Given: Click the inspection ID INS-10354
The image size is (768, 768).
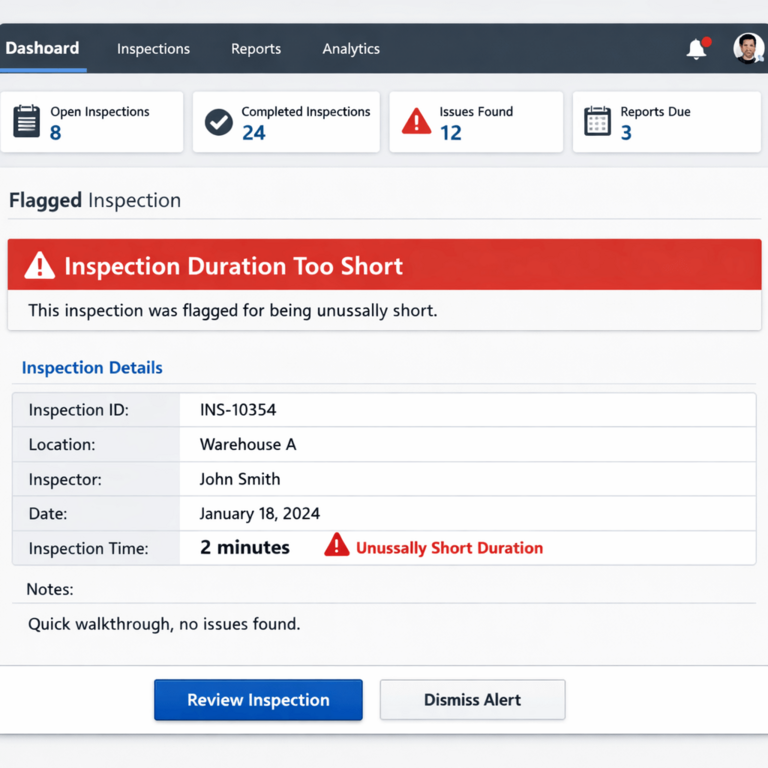Looking at the screenshot, I should point(238,409).
